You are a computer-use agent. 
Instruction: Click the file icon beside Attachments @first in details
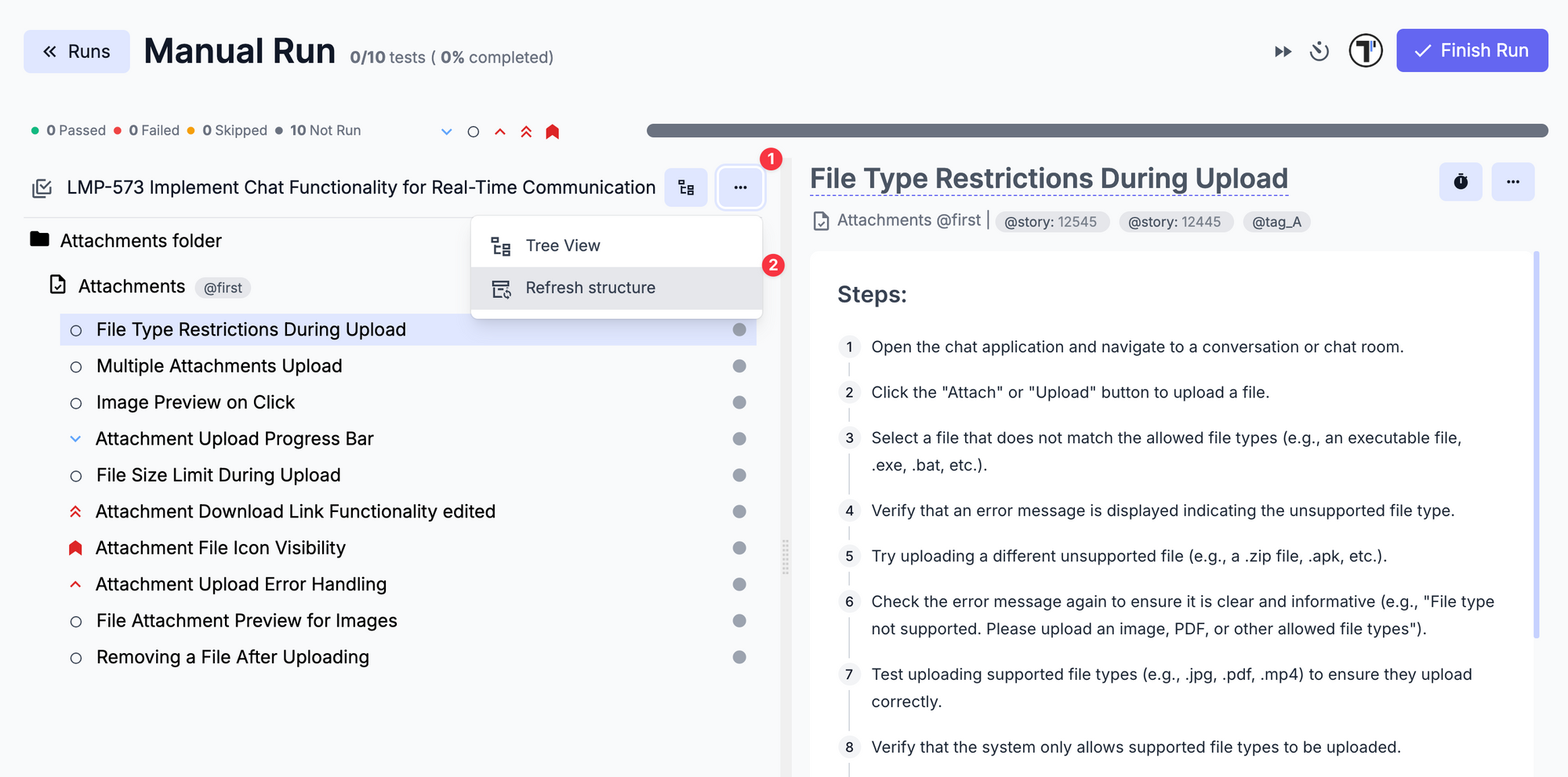click(821, 221)
